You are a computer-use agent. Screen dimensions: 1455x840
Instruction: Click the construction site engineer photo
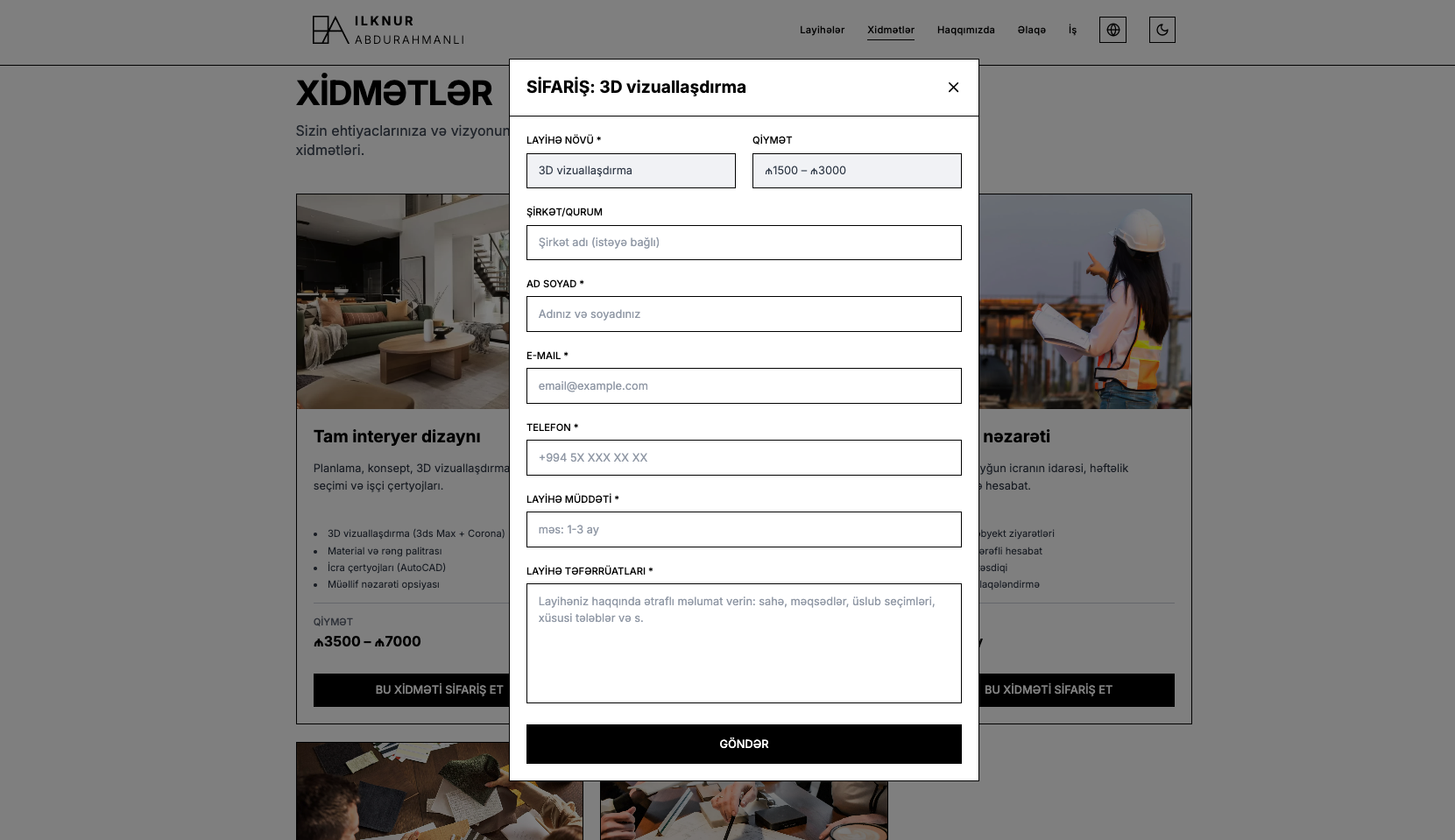click(x=1084, y=301)
